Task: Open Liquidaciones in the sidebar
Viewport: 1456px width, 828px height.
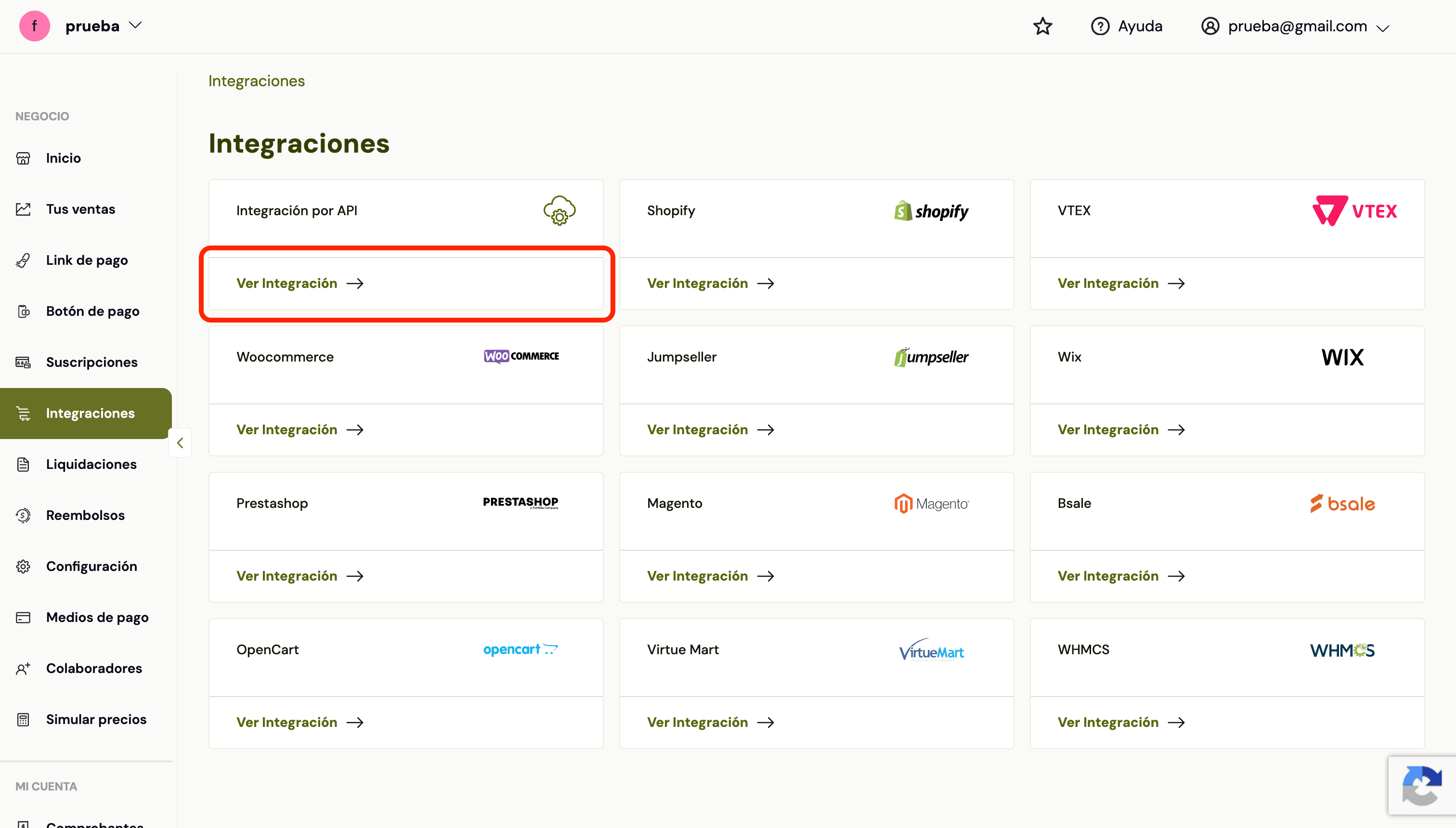Action: [86, 464]
